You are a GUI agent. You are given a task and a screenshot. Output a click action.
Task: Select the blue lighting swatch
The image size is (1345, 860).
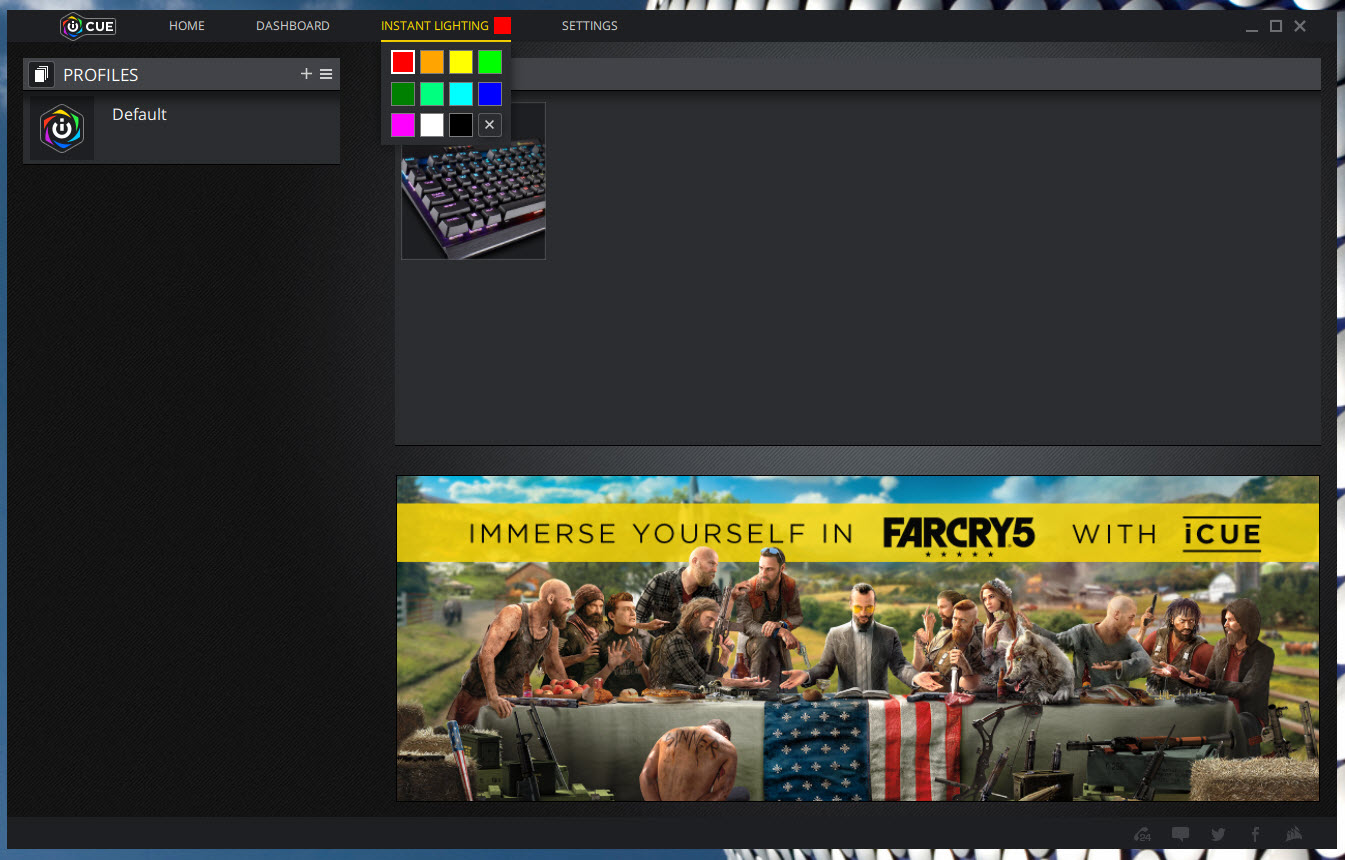point(490,94)
